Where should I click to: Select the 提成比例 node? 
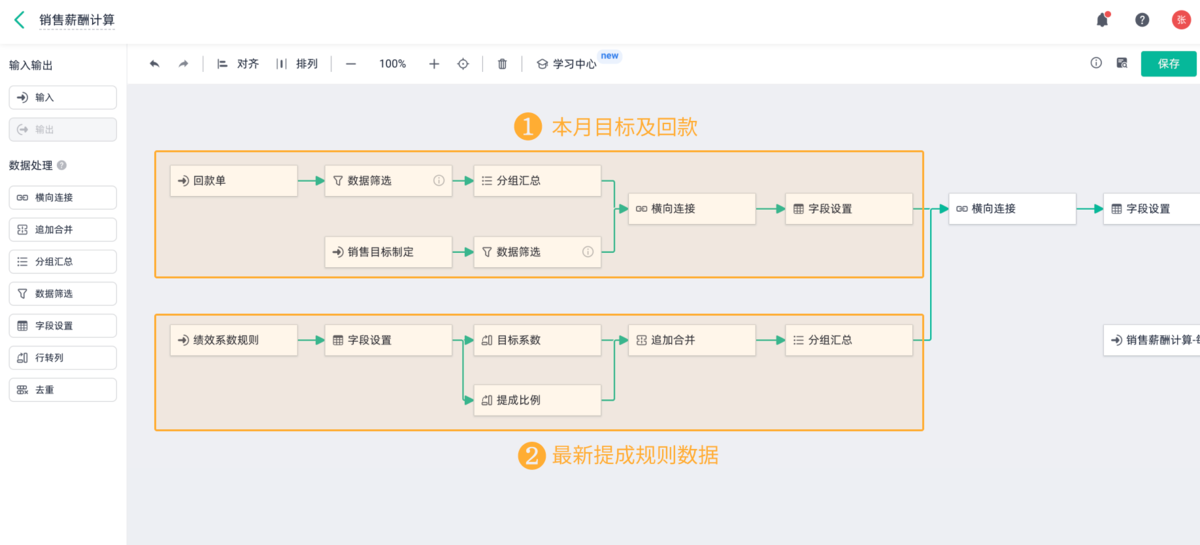click(x=537, y=400)
